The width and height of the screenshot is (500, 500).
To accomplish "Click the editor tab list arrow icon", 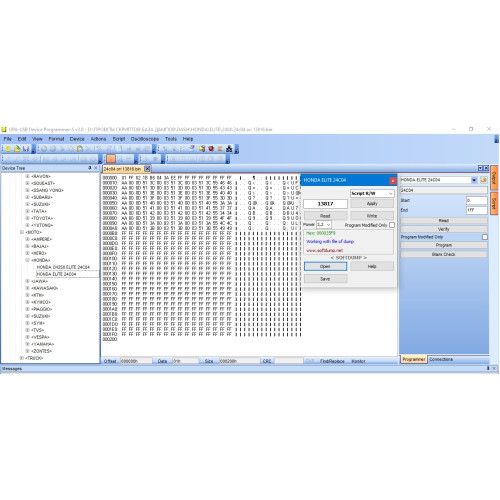I will point(480,168).
